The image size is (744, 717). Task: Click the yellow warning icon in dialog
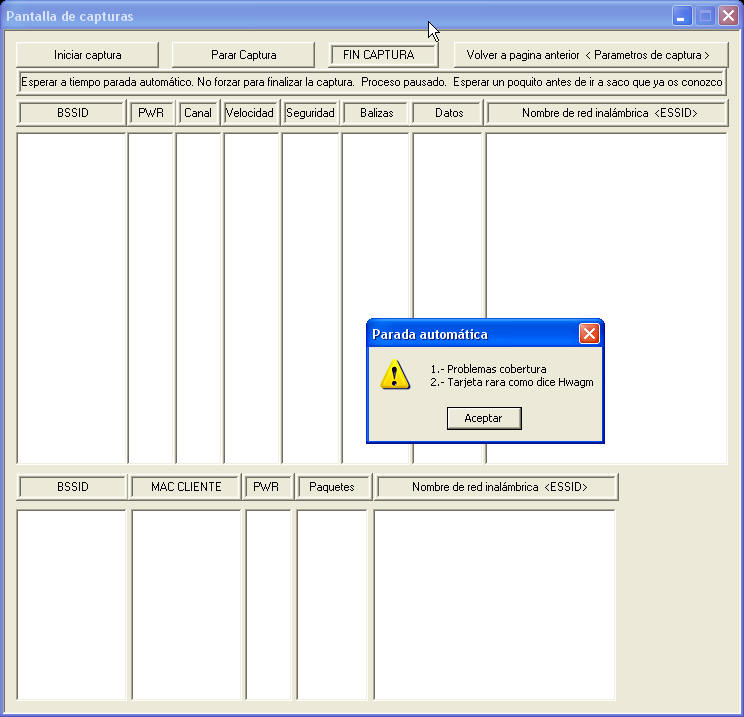[x=395, y=375]
